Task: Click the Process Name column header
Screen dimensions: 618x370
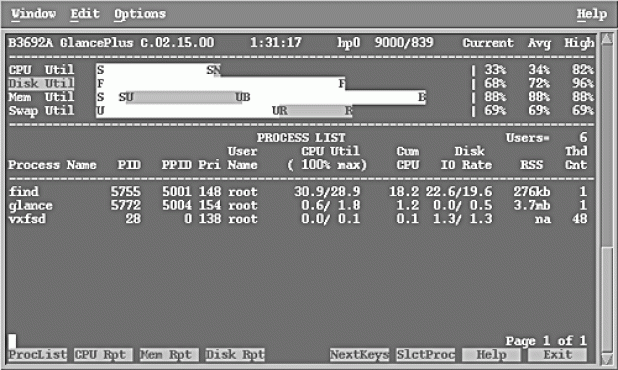Action: point(52,165)
